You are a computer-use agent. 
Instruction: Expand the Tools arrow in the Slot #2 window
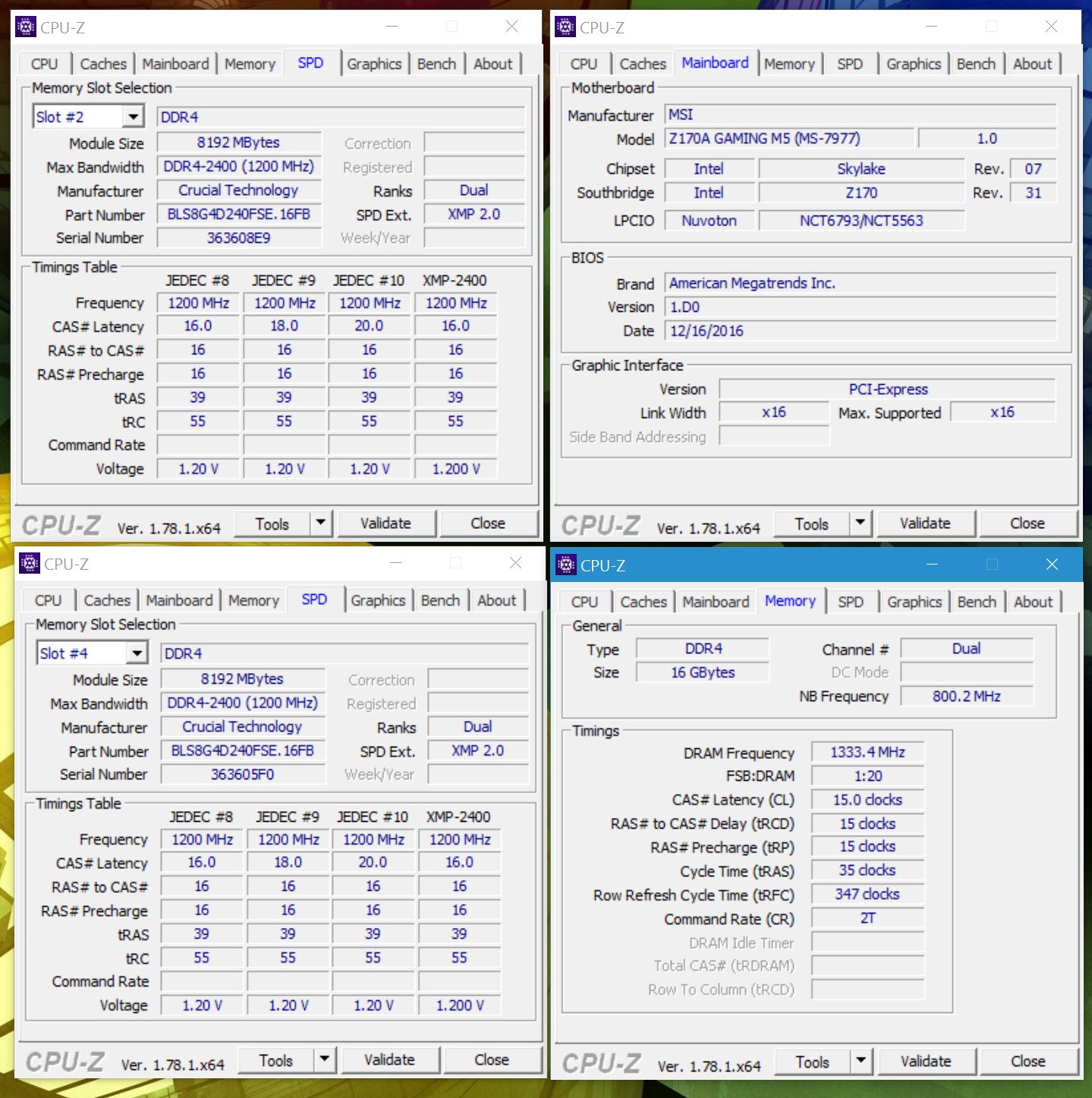tap(321, 523)
